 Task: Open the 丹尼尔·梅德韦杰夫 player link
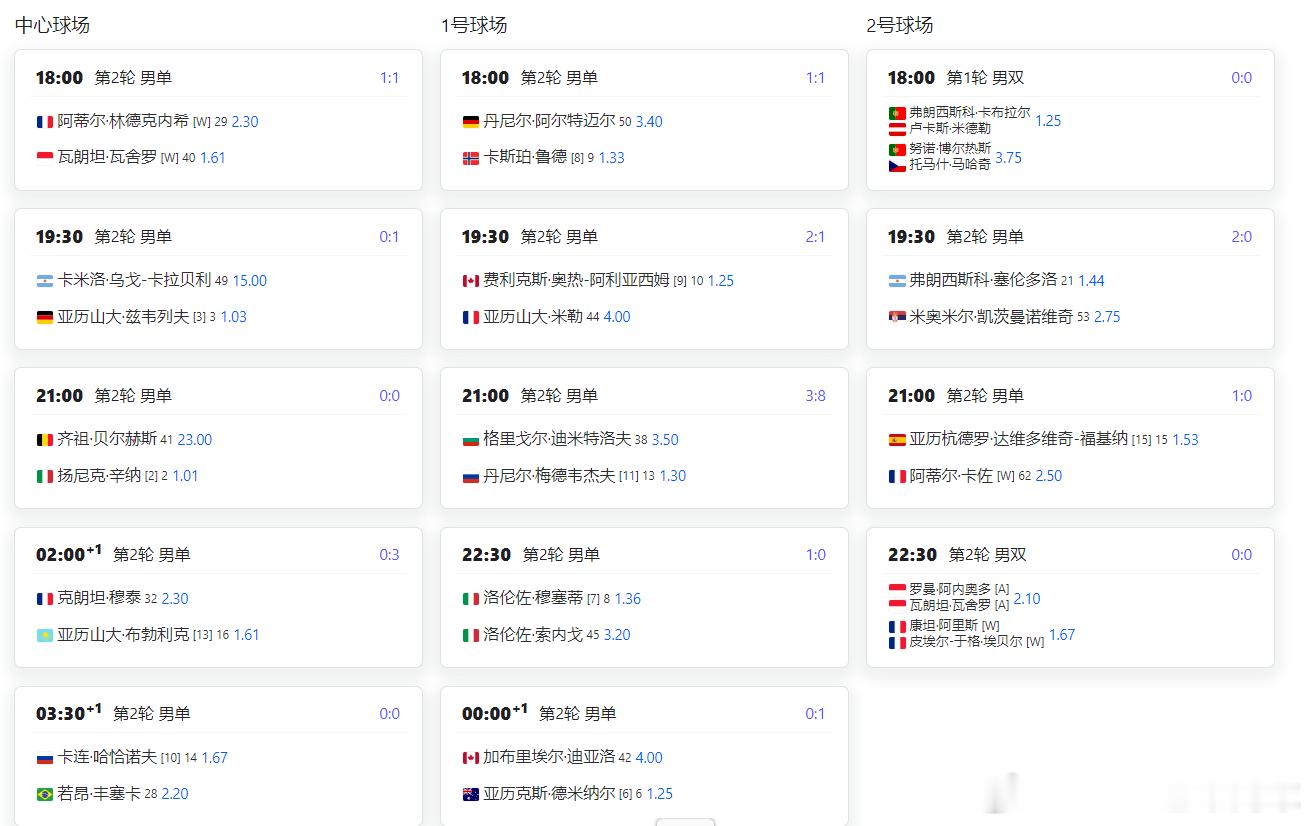(549, 476)
